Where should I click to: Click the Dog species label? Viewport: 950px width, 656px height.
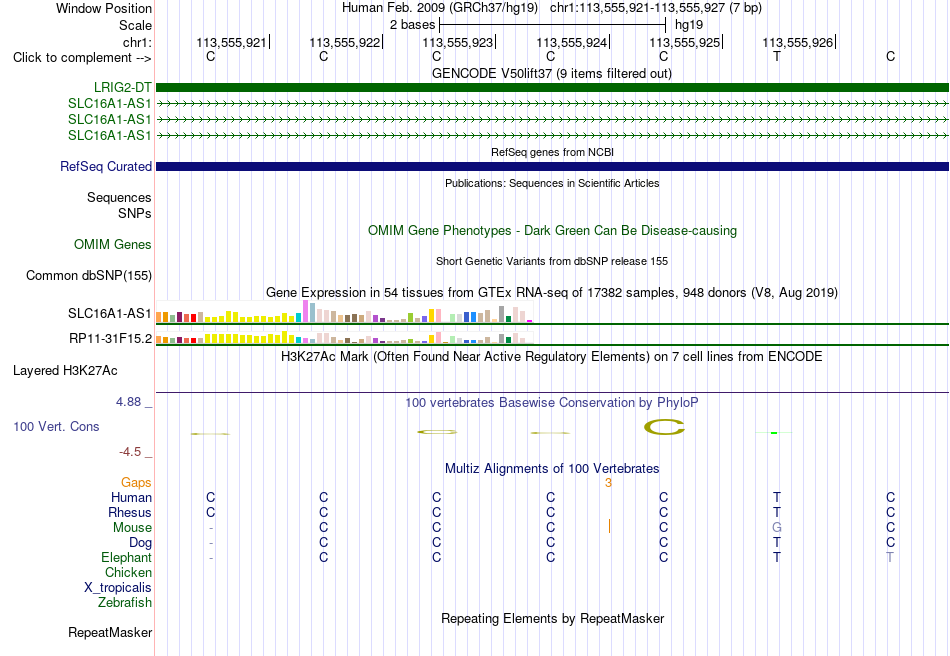[140, 543]
